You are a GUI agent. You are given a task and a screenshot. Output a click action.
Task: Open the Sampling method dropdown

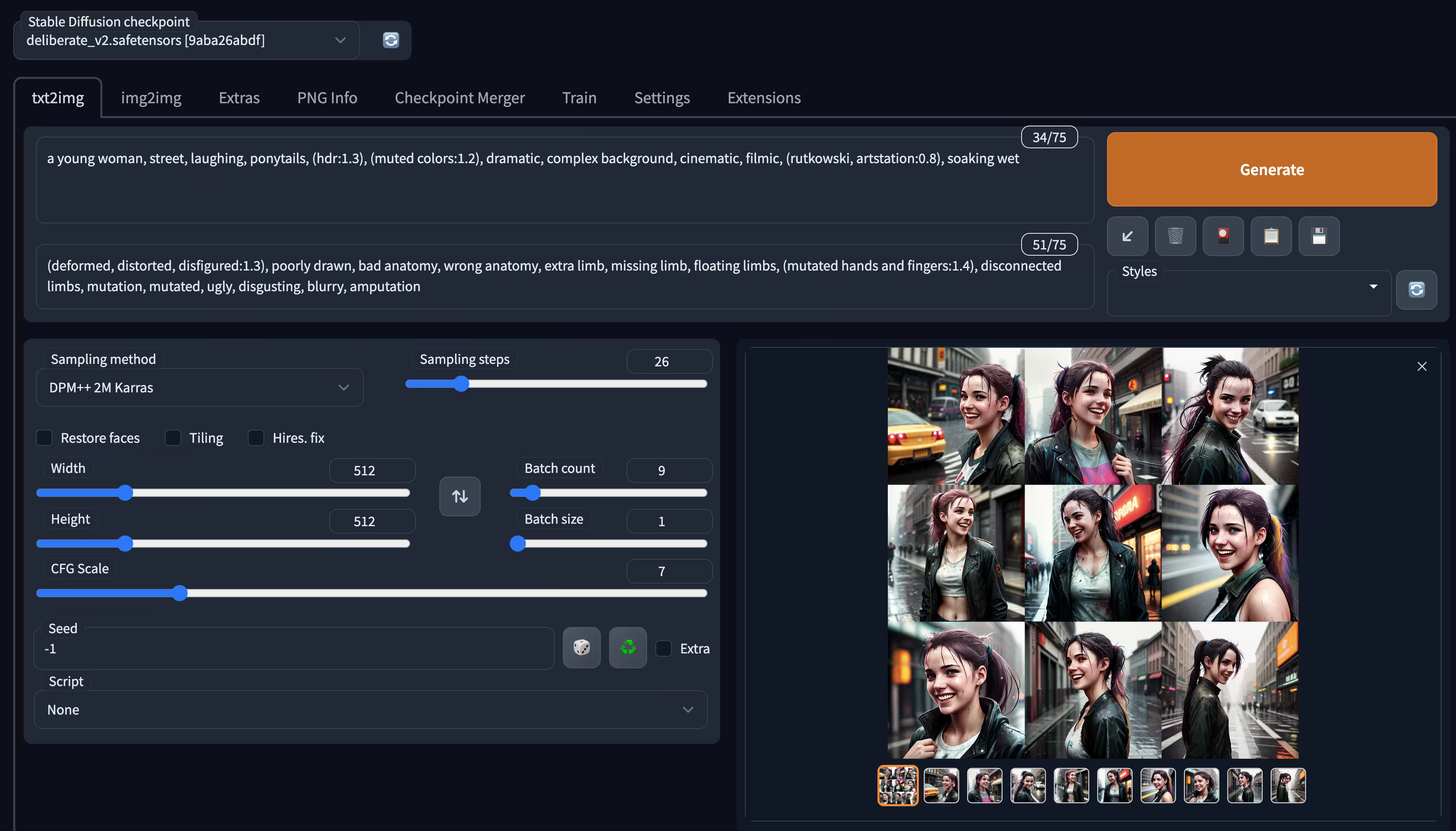199,387
